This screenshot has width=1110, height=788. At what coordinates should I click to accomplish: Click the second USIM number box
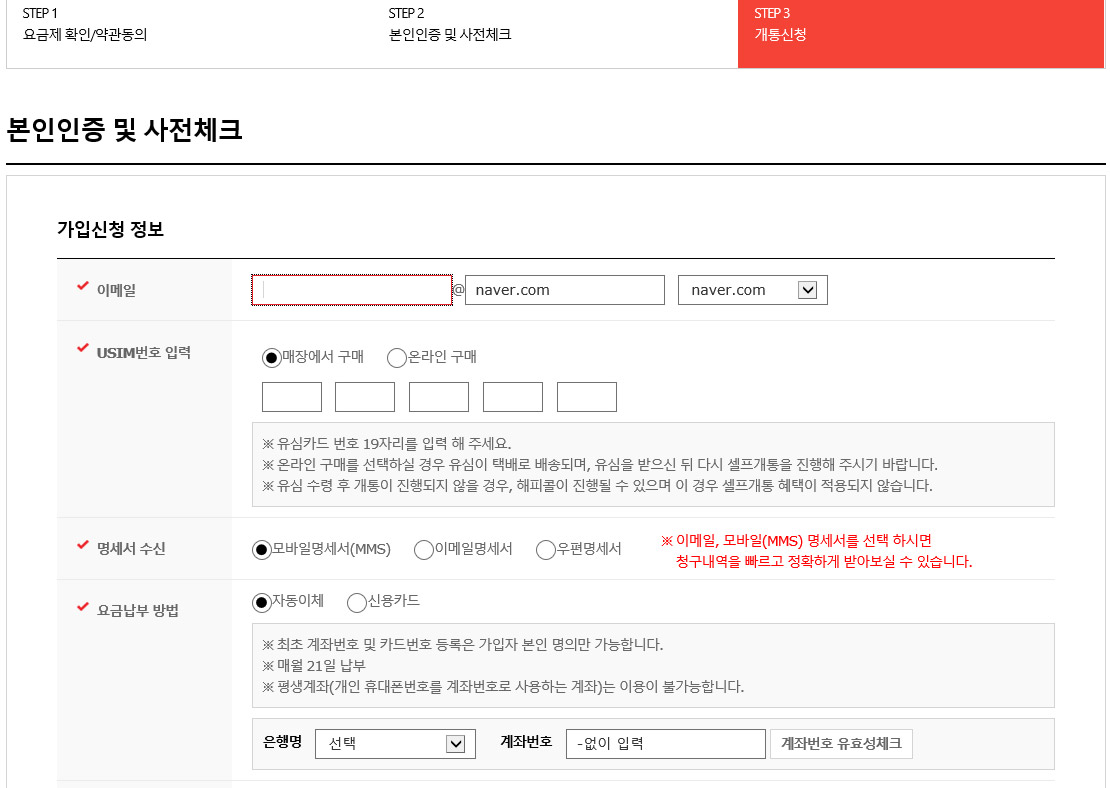click(x=365, y=396)
